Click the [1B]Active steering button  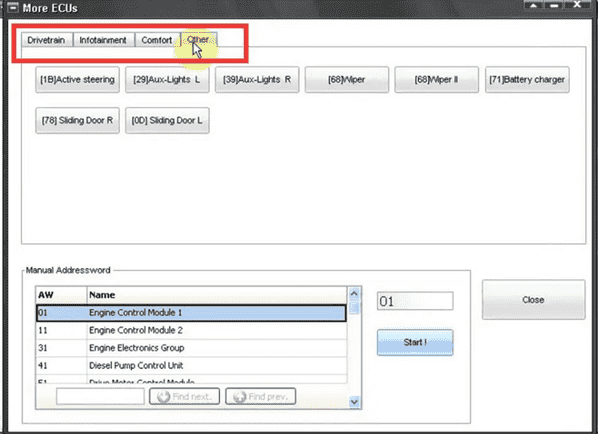[77, 80]
